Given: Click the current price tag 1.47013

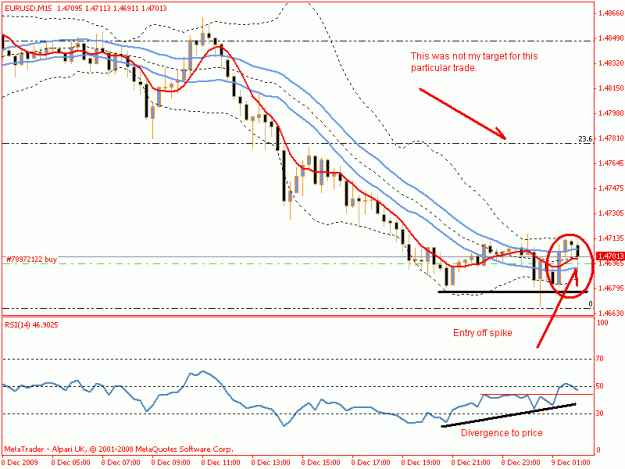Looking at the screenshot, I should (610, 256).
